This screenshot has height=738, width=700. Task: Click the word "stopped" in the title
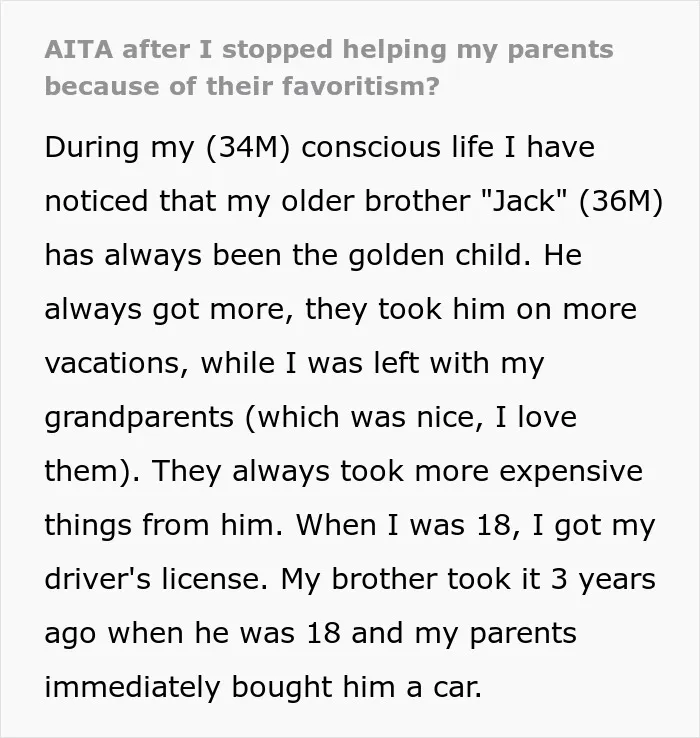[277, 50]
